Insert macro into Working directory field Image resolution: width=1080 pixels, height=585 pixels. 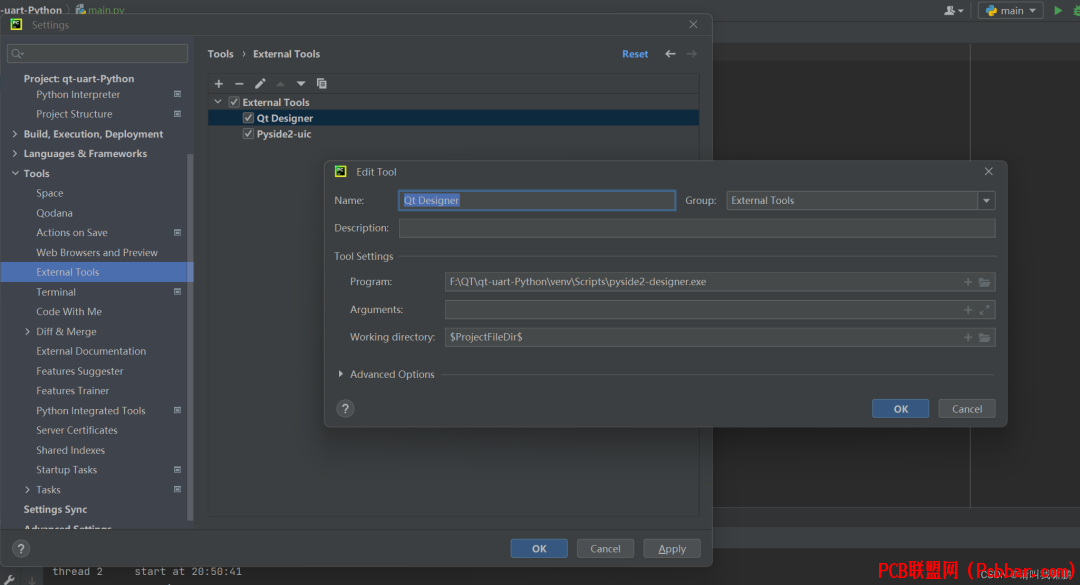pyautogui.click(x=968, y=337)
